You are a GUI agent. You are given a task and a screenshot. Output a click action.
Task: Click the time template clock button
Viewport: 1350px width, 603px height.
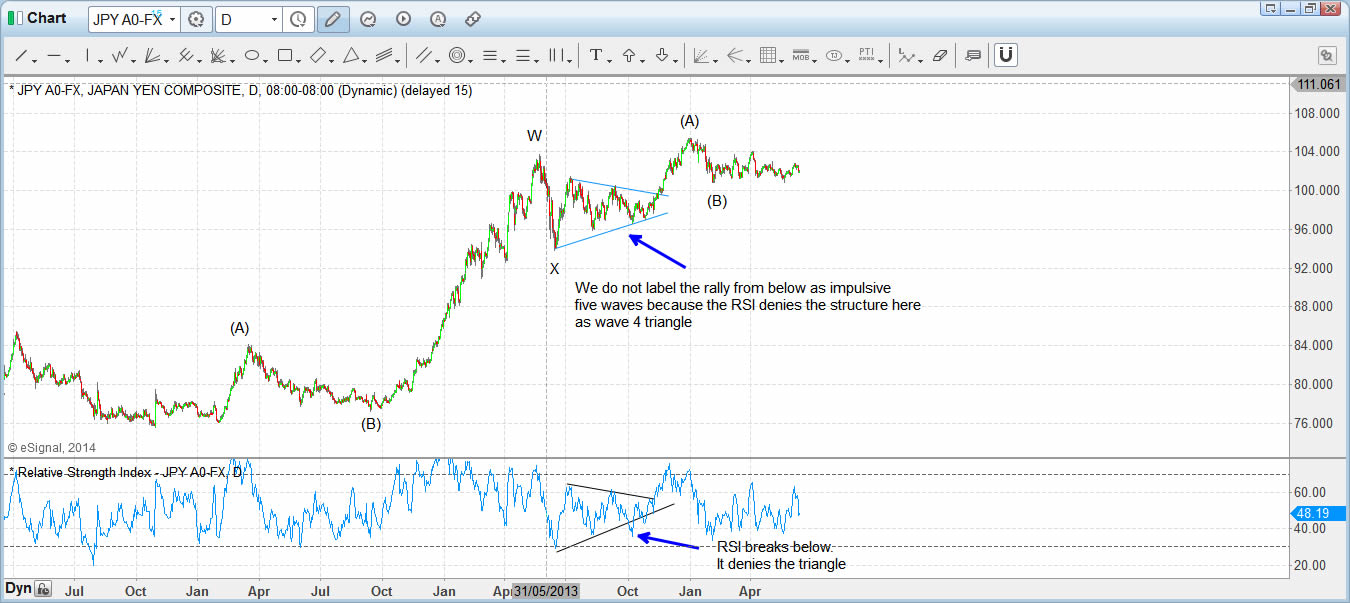[298, 19]
